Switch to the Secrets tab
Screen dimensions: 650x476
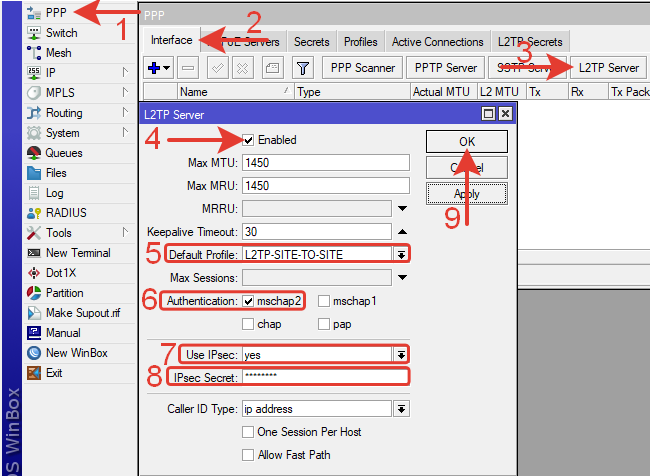pyautogui.click(x=312, y=42)
